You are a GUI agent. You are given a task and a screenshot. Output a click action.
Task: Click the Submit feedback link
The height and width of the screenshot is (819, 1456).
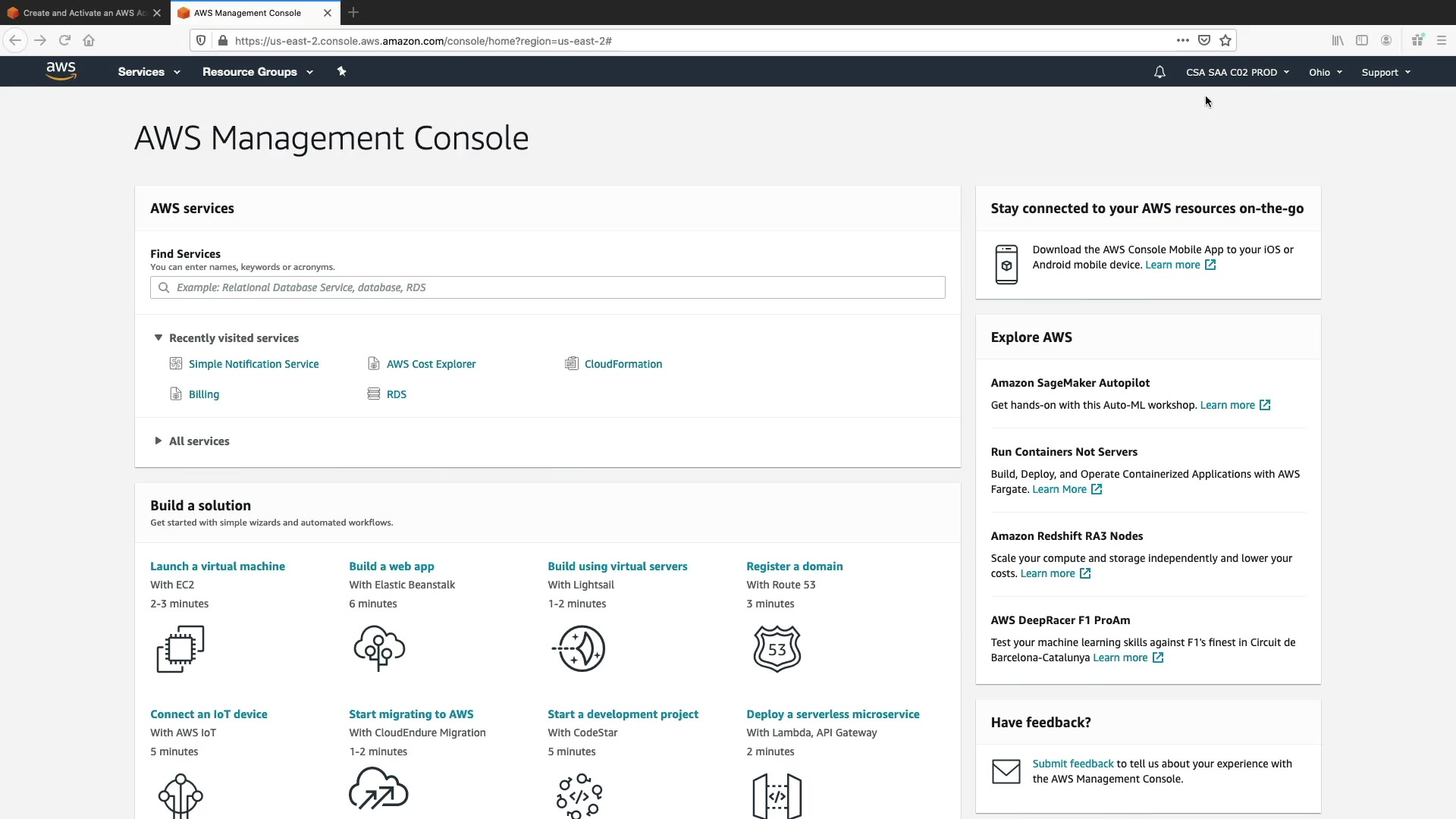[x=1072, y=764]
